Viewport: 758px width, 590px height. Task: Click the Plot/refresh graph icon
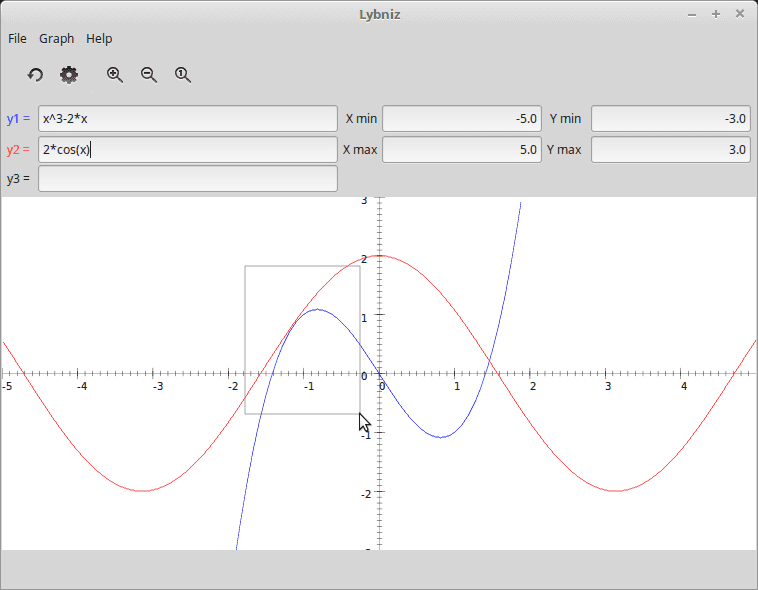(x=35, y=75)
